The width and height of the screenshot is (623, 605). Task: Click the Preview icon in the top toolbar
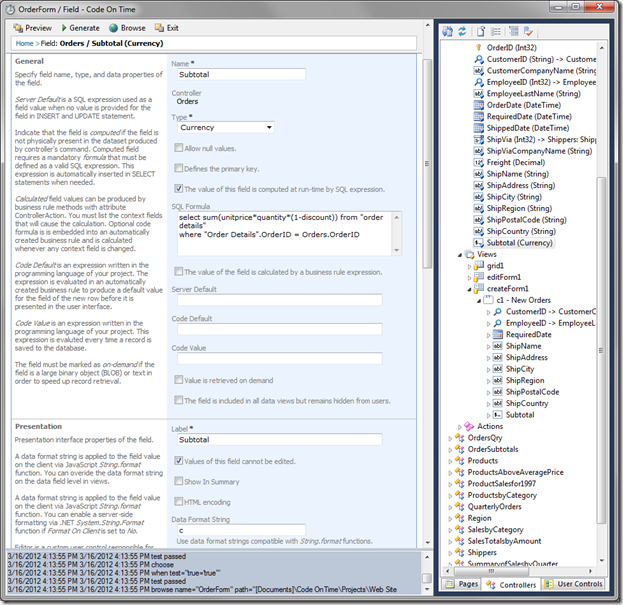[17, 28]
